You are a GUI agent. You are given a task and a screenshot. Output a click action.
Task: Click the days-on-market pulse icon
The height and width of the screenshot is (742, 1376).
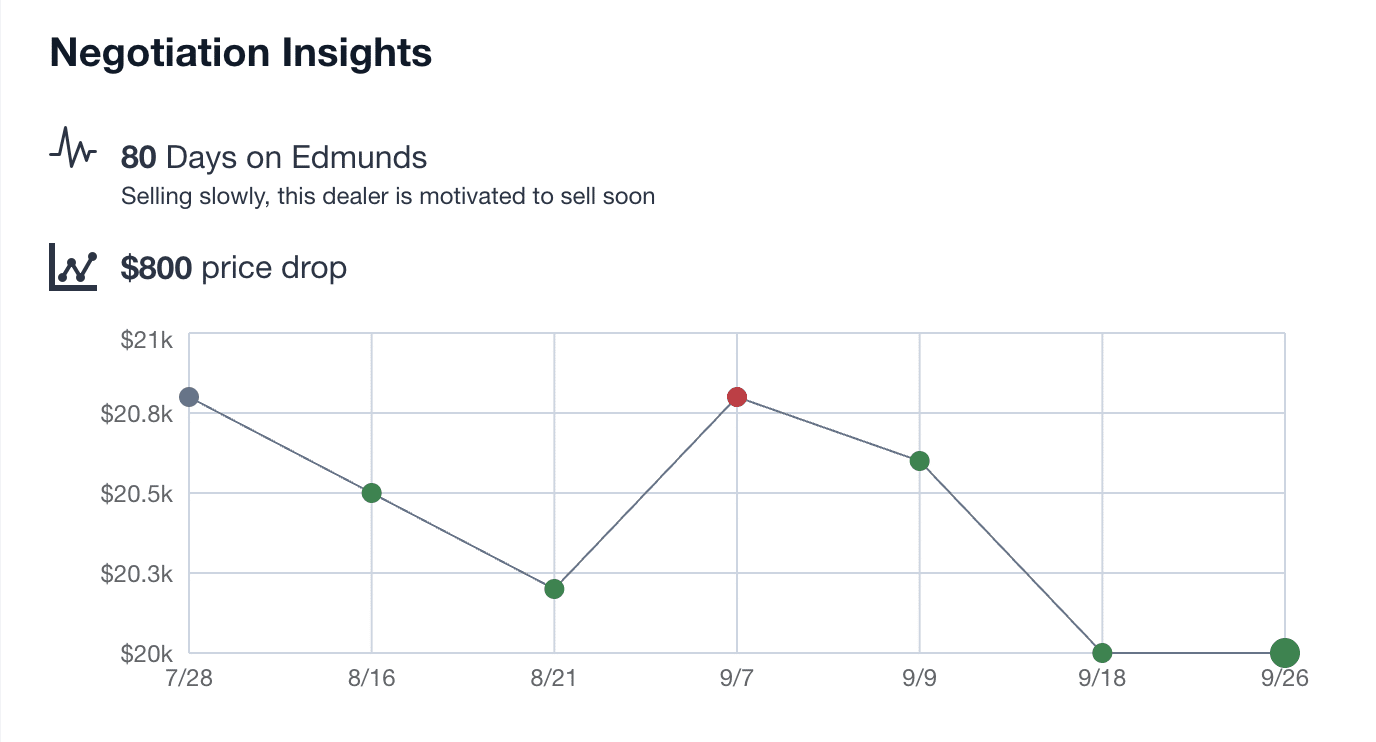pyautogui.click(x=73, y=148)
